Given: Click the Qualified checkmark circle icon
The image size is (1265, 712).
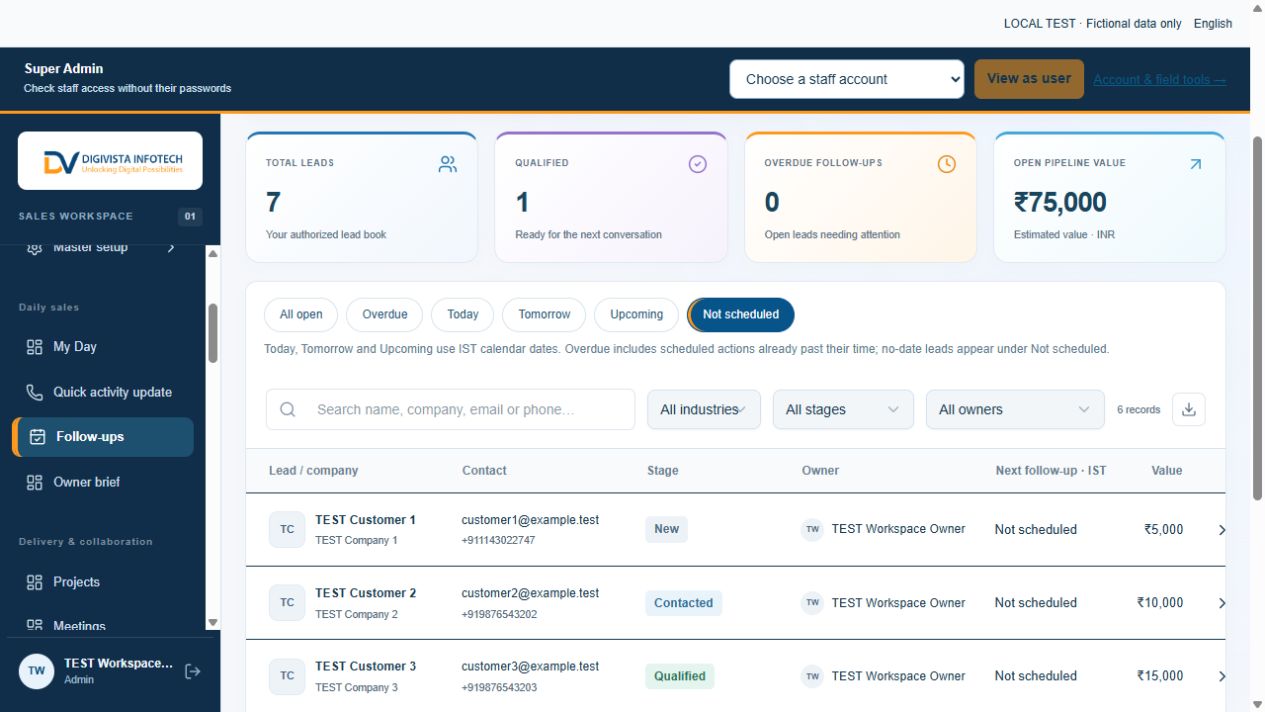Looking at the screenshot, I should 698,164.
